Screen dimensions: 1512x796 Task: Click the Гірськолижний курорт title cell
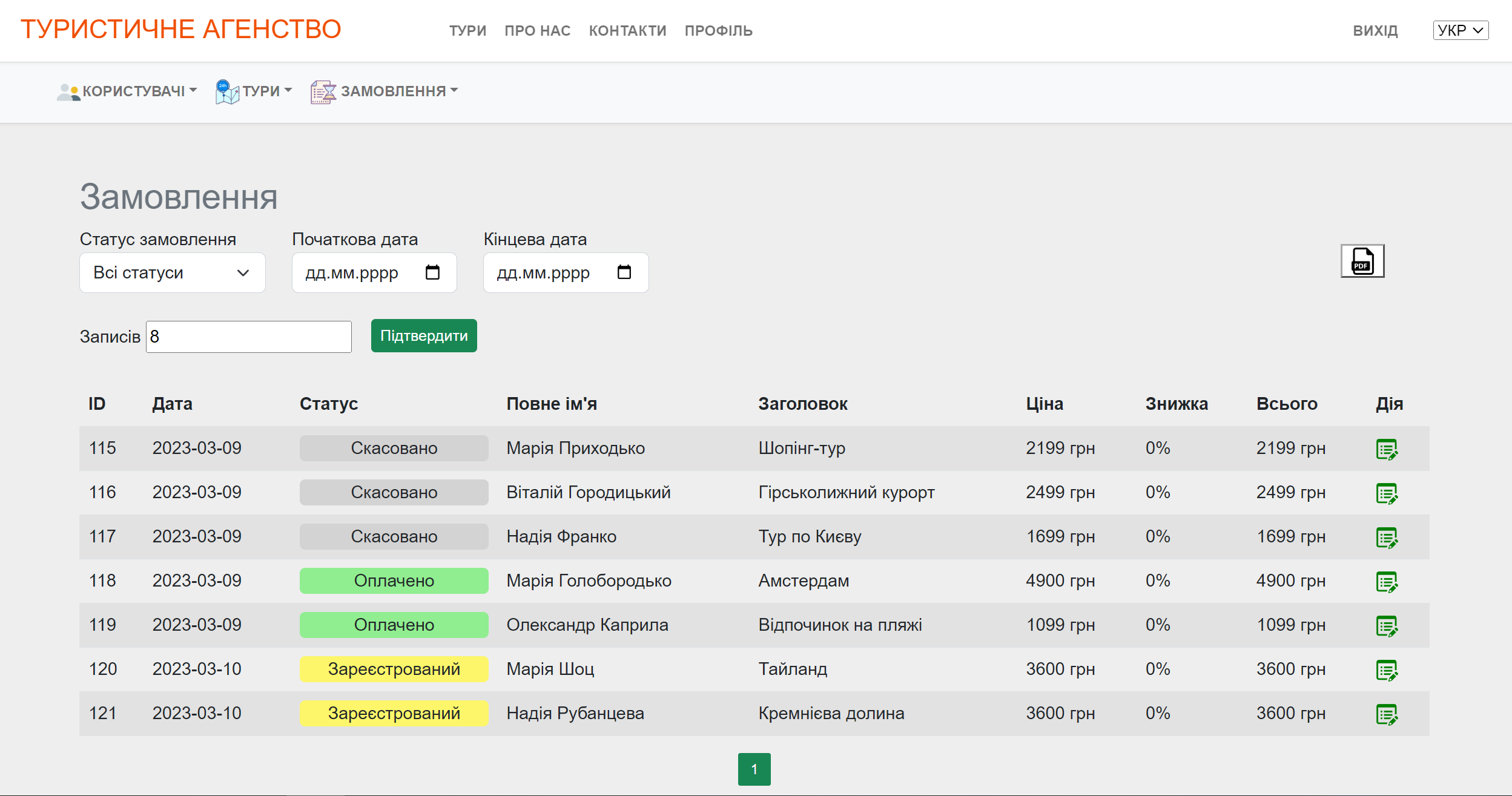point(847,493)
